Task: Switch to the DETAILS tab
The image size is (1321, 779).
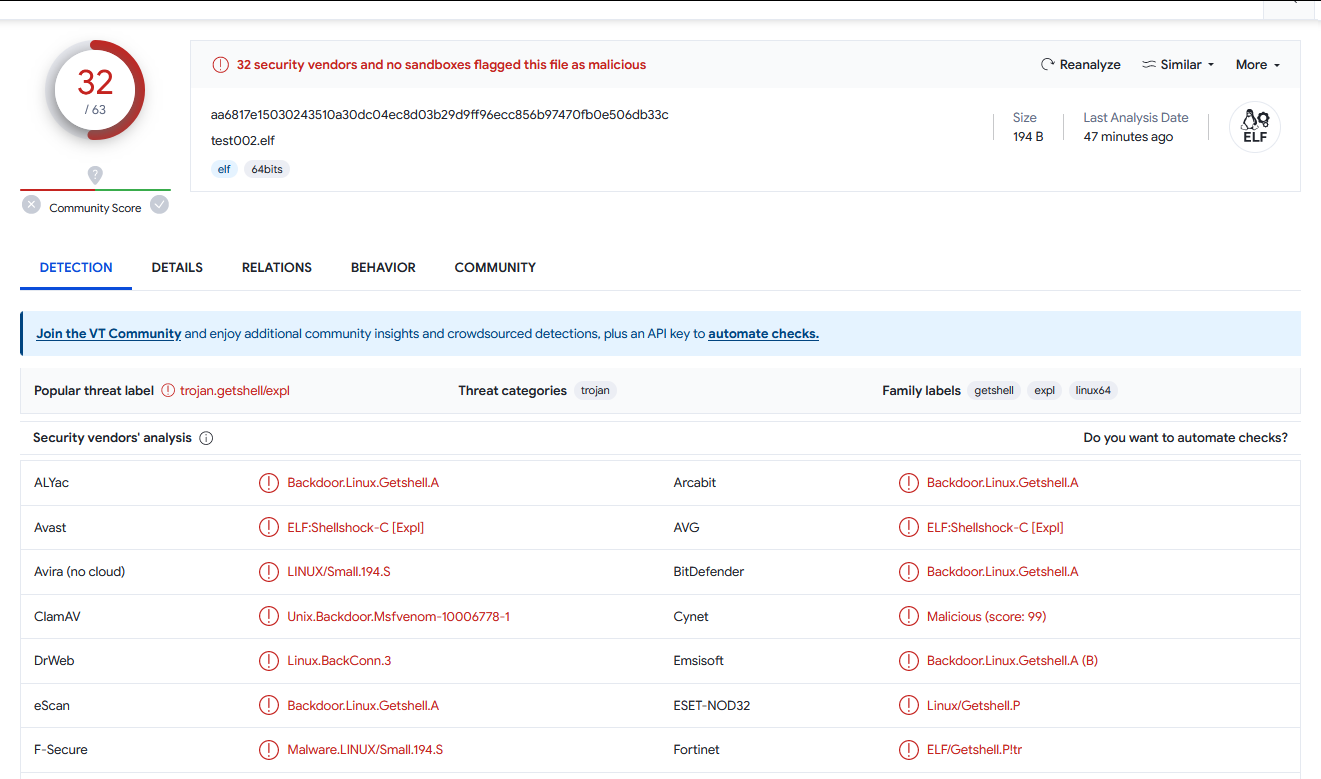Action: [x=177, y=267]
